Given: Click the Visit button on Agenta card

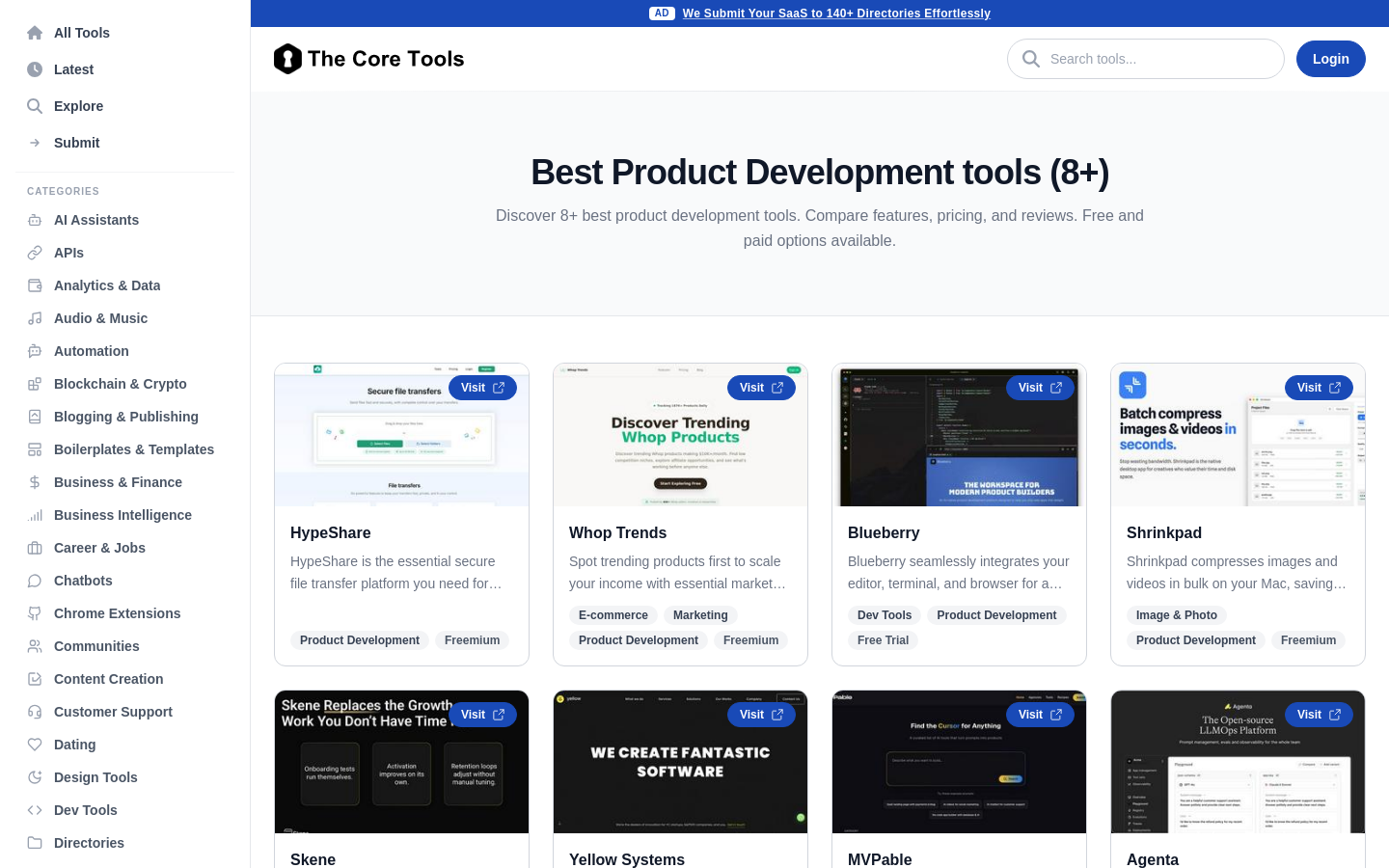Looking at the screenshot, I should click(x=1319, y=715).
